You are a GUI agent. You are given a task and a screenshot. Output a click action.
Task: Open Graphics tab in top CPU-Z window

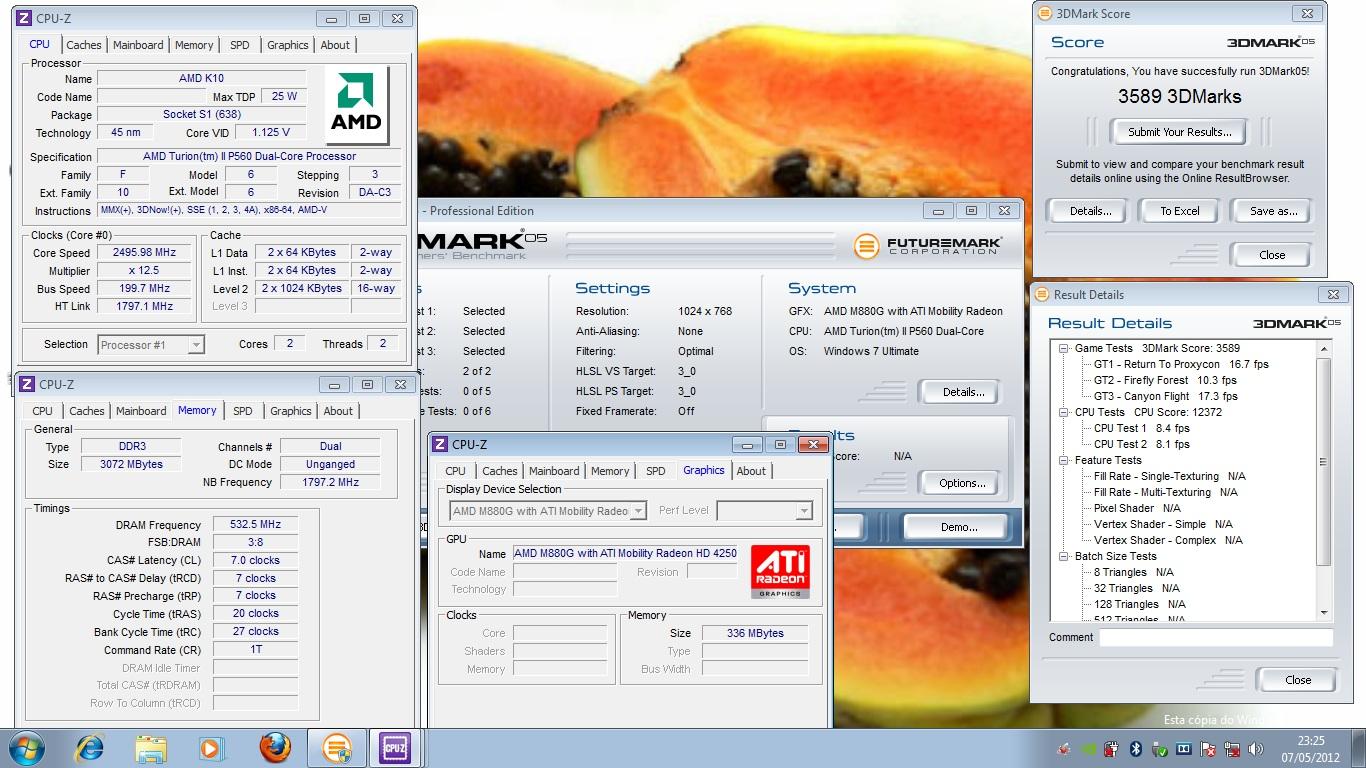[288, 45]
